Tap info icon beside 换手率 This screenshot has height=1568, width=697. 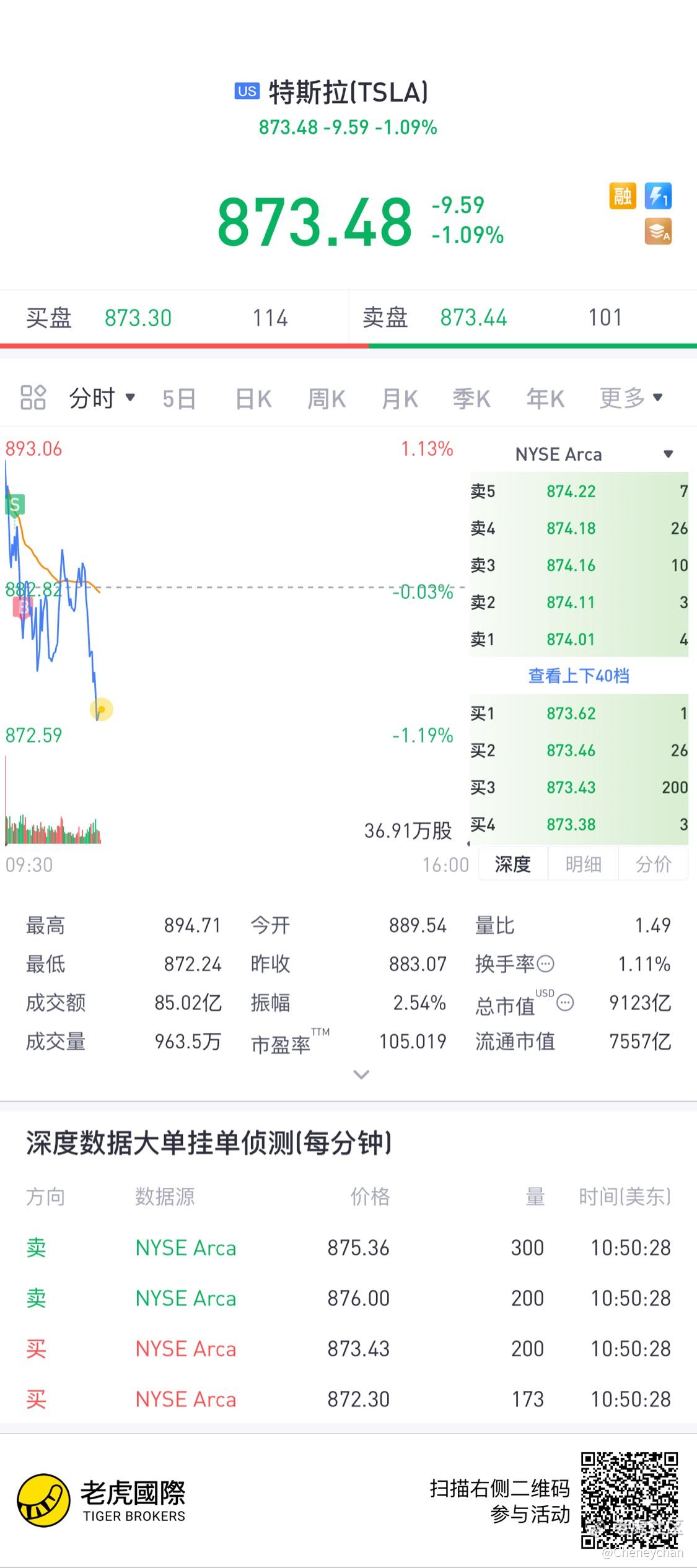(x=545, y=964)
